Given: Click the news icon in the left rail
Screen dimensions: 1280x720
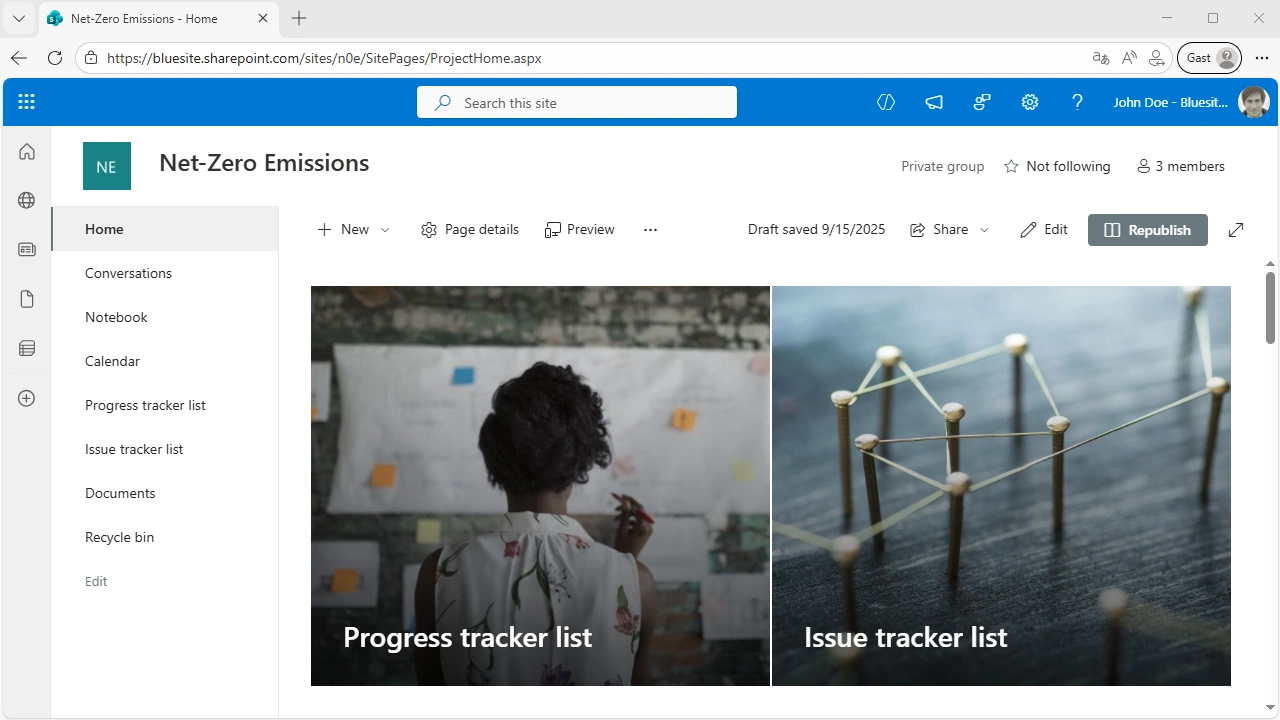Looking at the screenshot, I should pyautogui.click(x=26, y=249).
